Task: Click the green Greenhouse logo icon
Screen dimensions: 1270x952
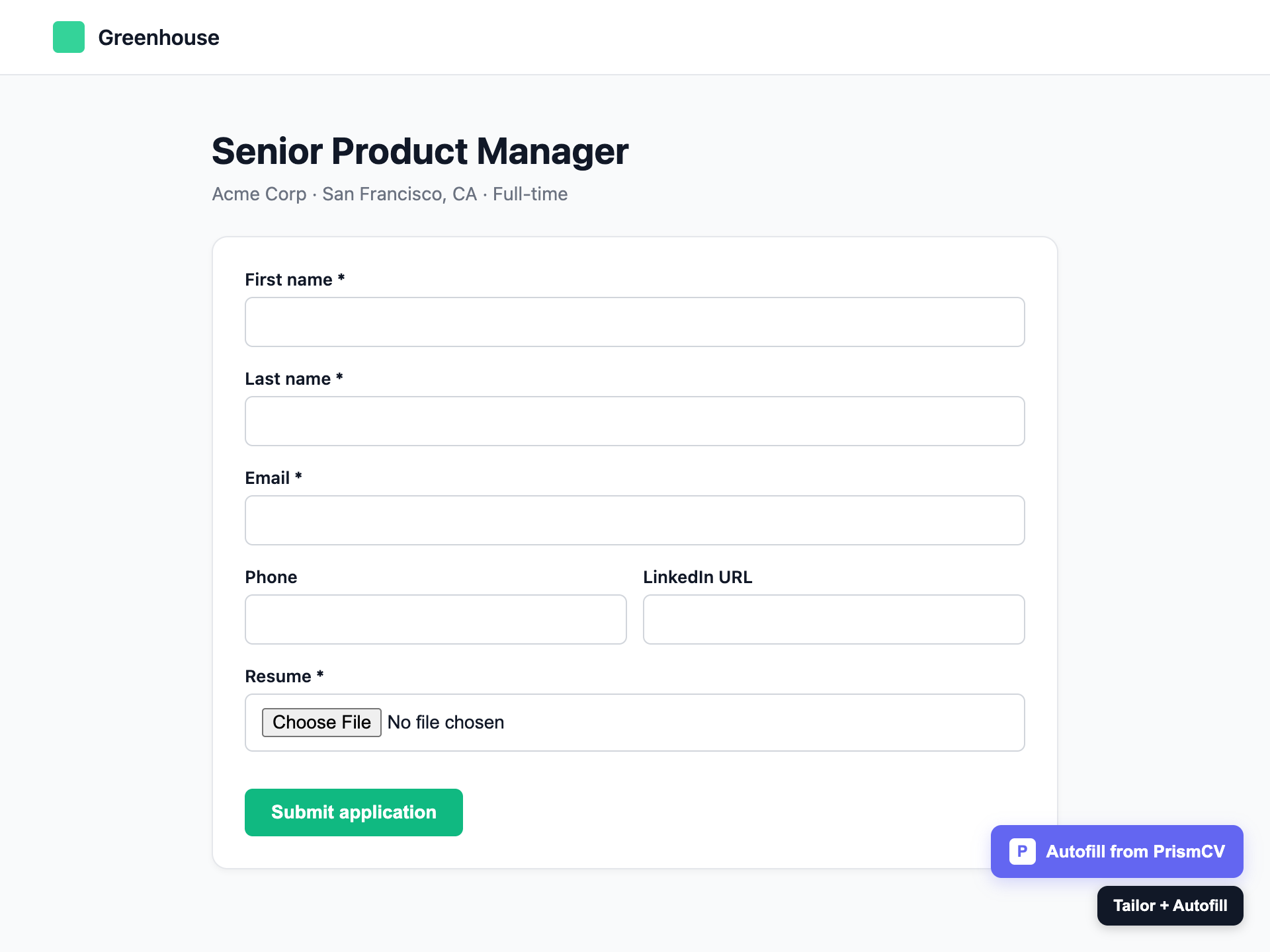Action: click(x=69, y=37)
